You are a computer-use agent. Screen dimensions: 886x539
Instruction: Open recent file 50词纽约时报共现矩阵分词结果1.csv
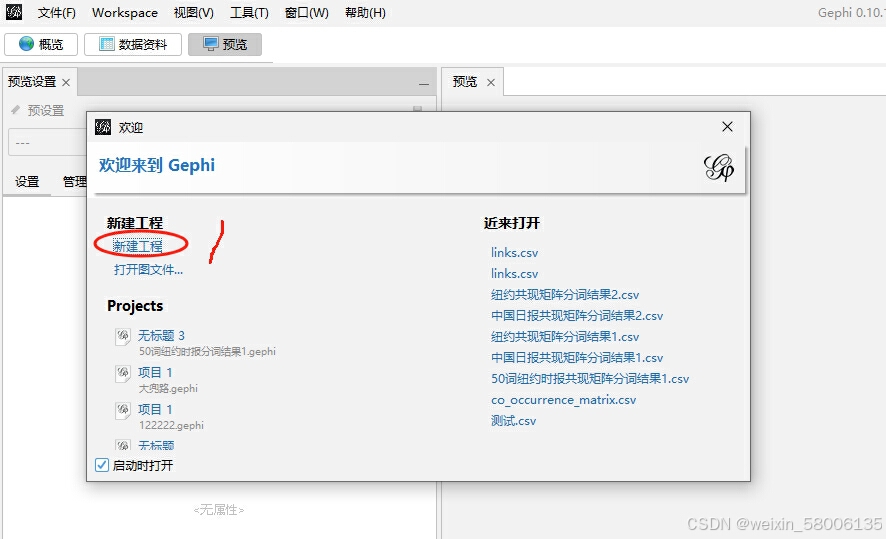coord(590,379)
